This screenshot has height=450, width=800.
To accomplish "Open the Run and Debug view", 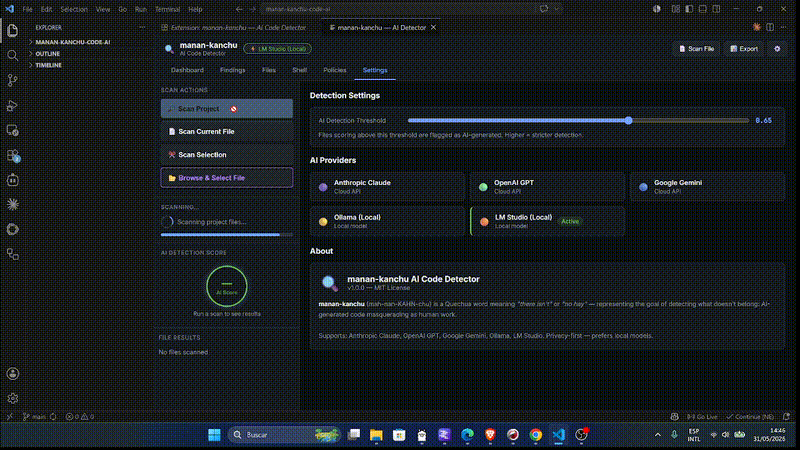I will [x=13, y=106].
